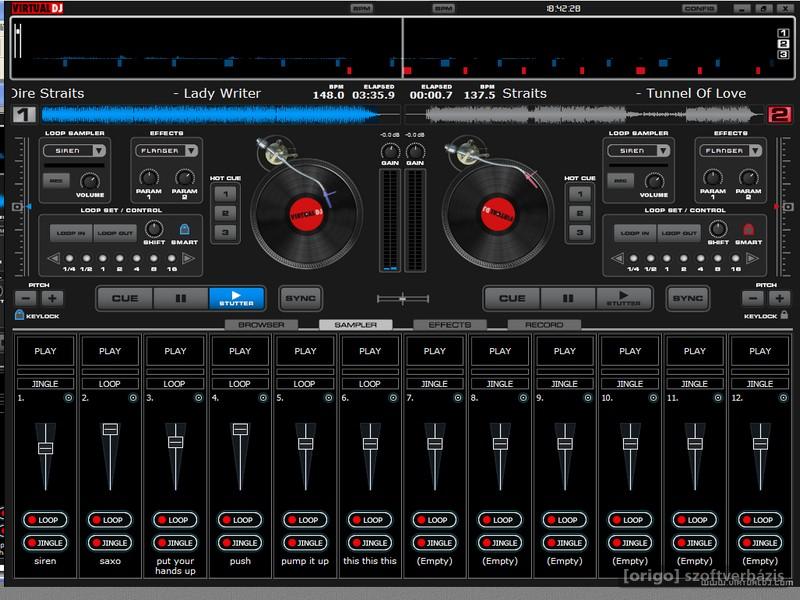The height and width of the screenshot is (600, 800).
Task: Sync the left deck with SYNC
Action: [x=301, y=298]
